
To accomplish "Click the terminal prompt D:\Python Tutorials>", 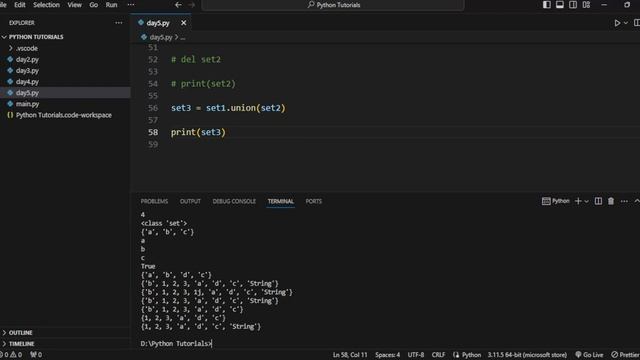I will (176, 344).
